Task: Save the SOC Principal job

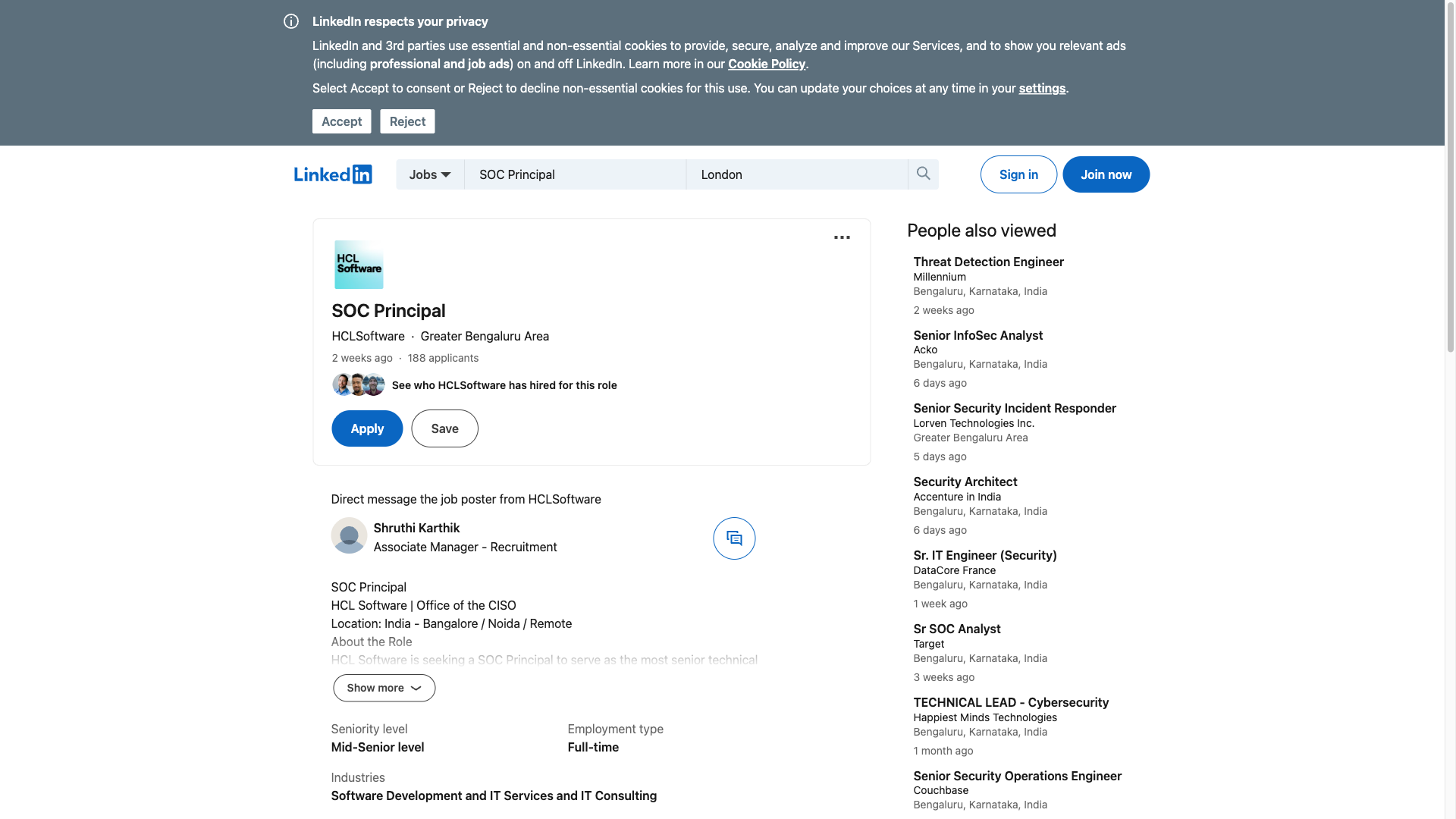Action: [444, 428]
